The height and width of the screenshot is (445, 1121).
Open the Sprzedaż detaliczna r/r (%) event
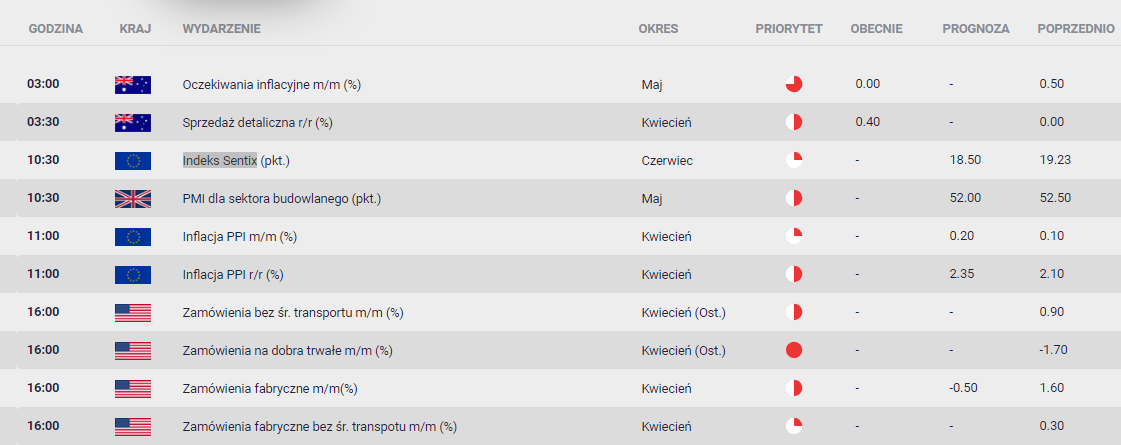tap(258, 122)
